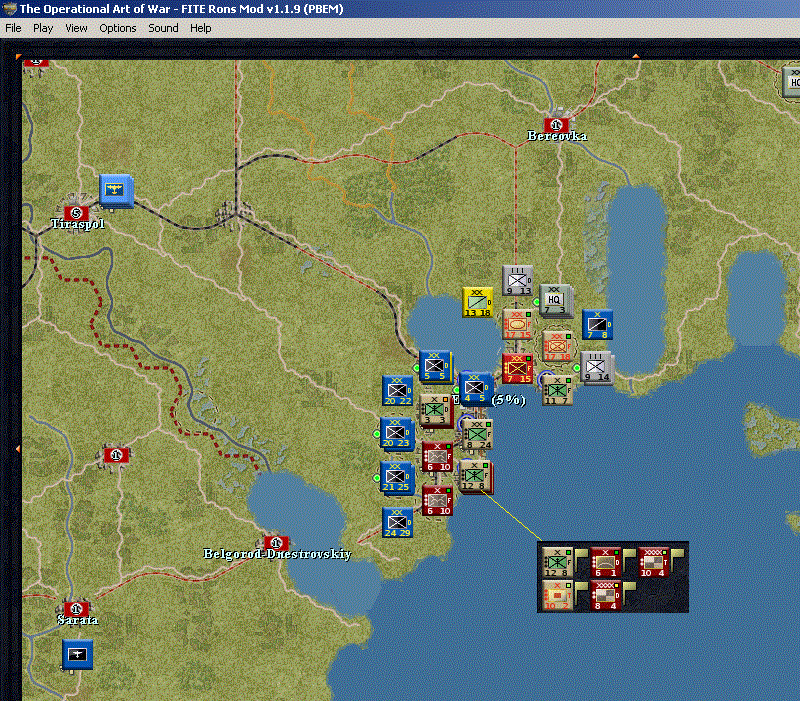The image size is (800, 701).
Task: Select the red infantry division 7-15
Action: click(517, 368)
